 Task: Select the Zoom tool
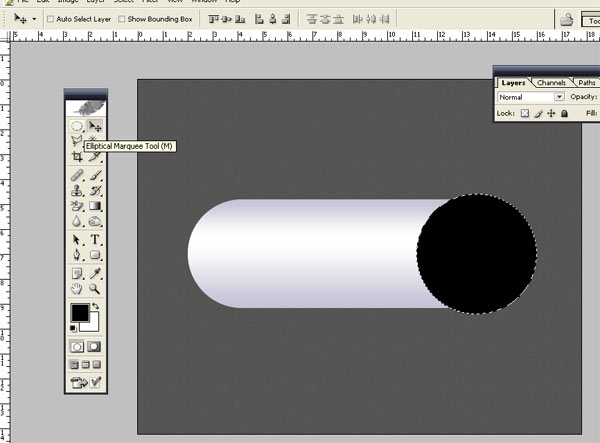click(x=95, y=289)
